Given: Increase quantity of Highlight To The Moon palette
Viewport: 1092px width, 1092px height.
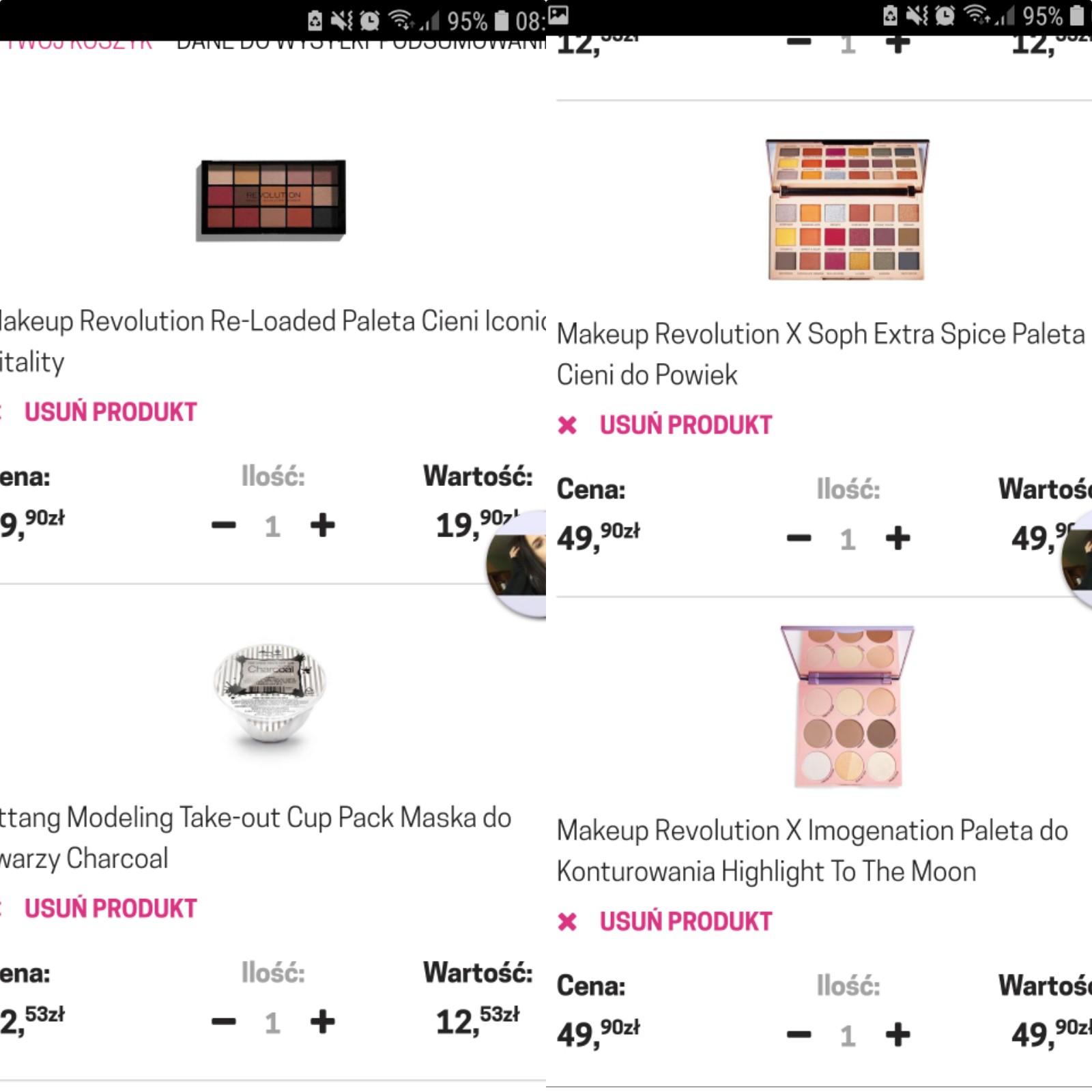Looking at the screenshot, I should pyautogui.click(x=897, y=1035).
